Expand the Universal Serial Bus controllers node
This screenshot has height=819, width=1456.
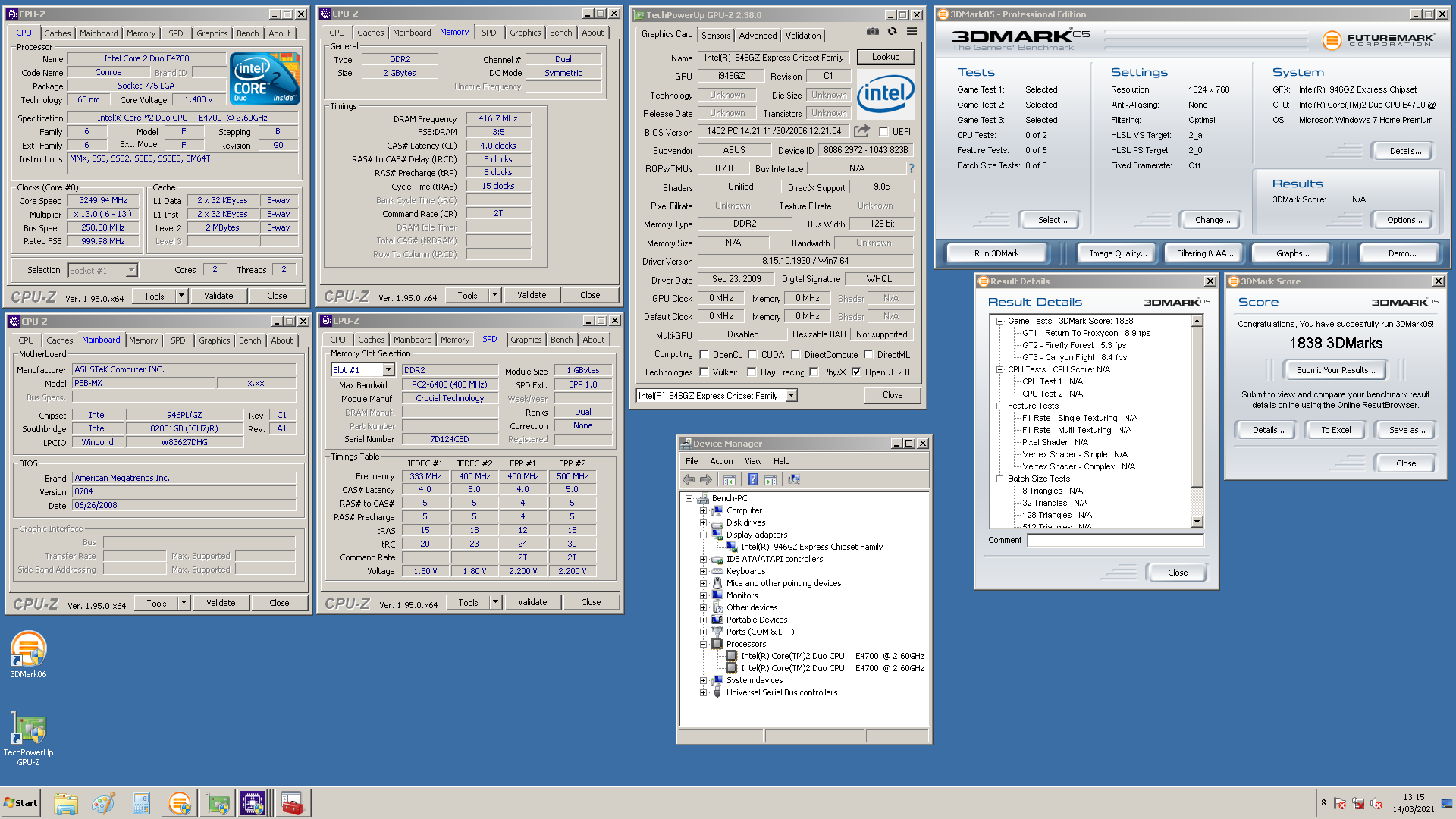703,692
